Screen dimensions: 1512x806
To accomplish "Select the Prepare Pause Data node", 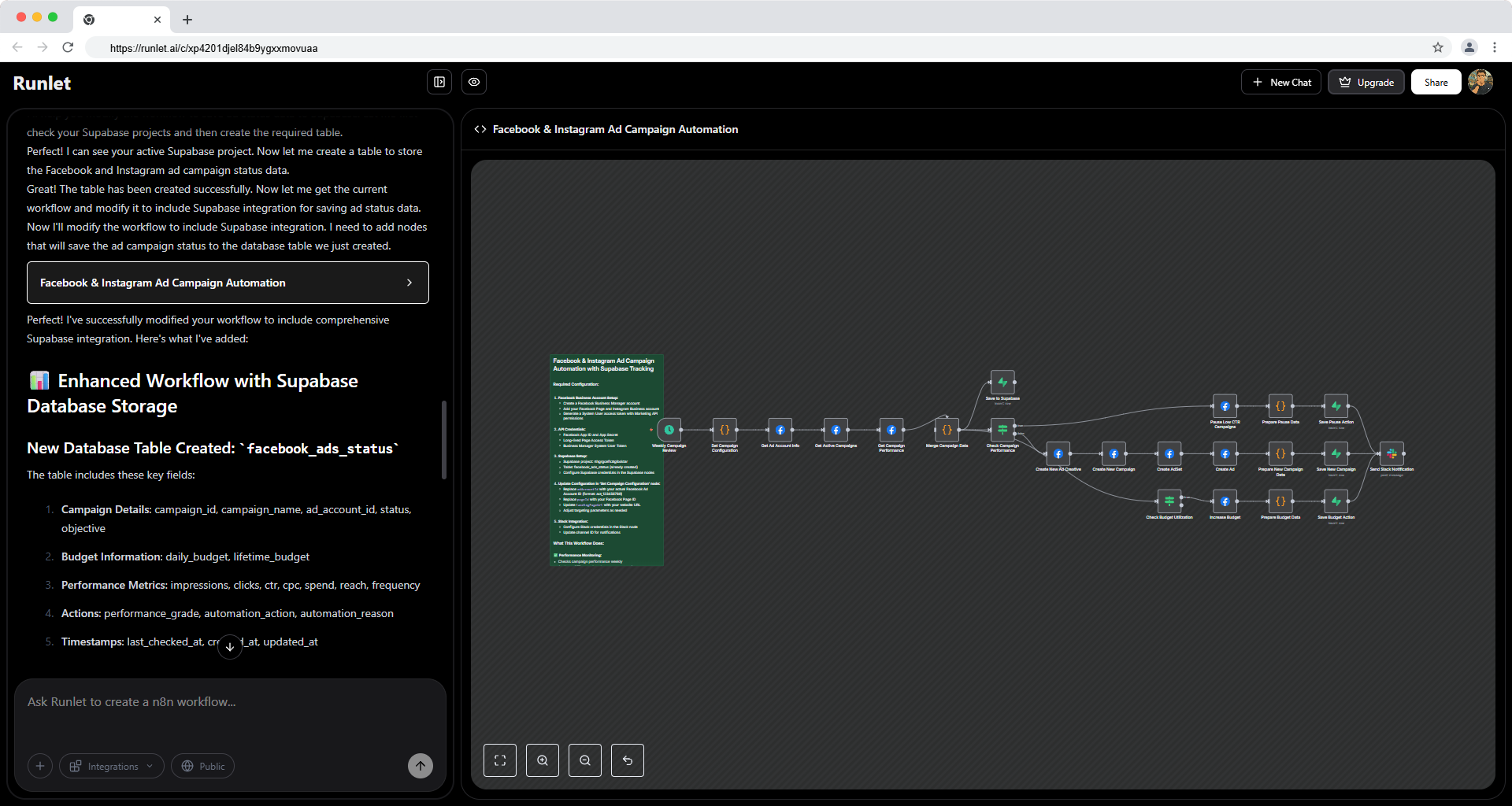I will click(x=1280, y=406).
